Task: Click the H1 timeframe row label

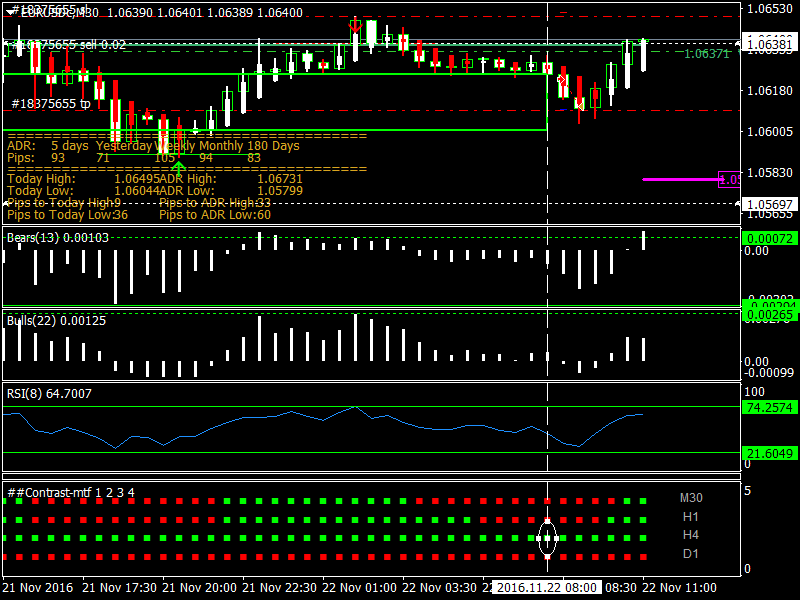Action: pos(690,517)
